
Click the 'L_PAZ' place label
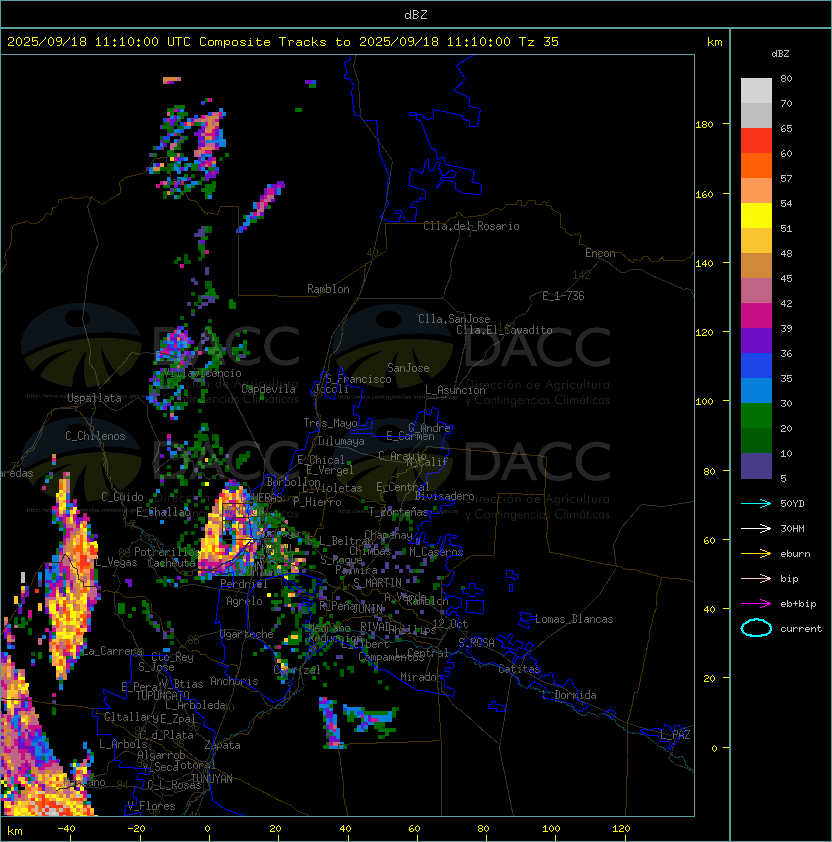[x=675, y=735]
